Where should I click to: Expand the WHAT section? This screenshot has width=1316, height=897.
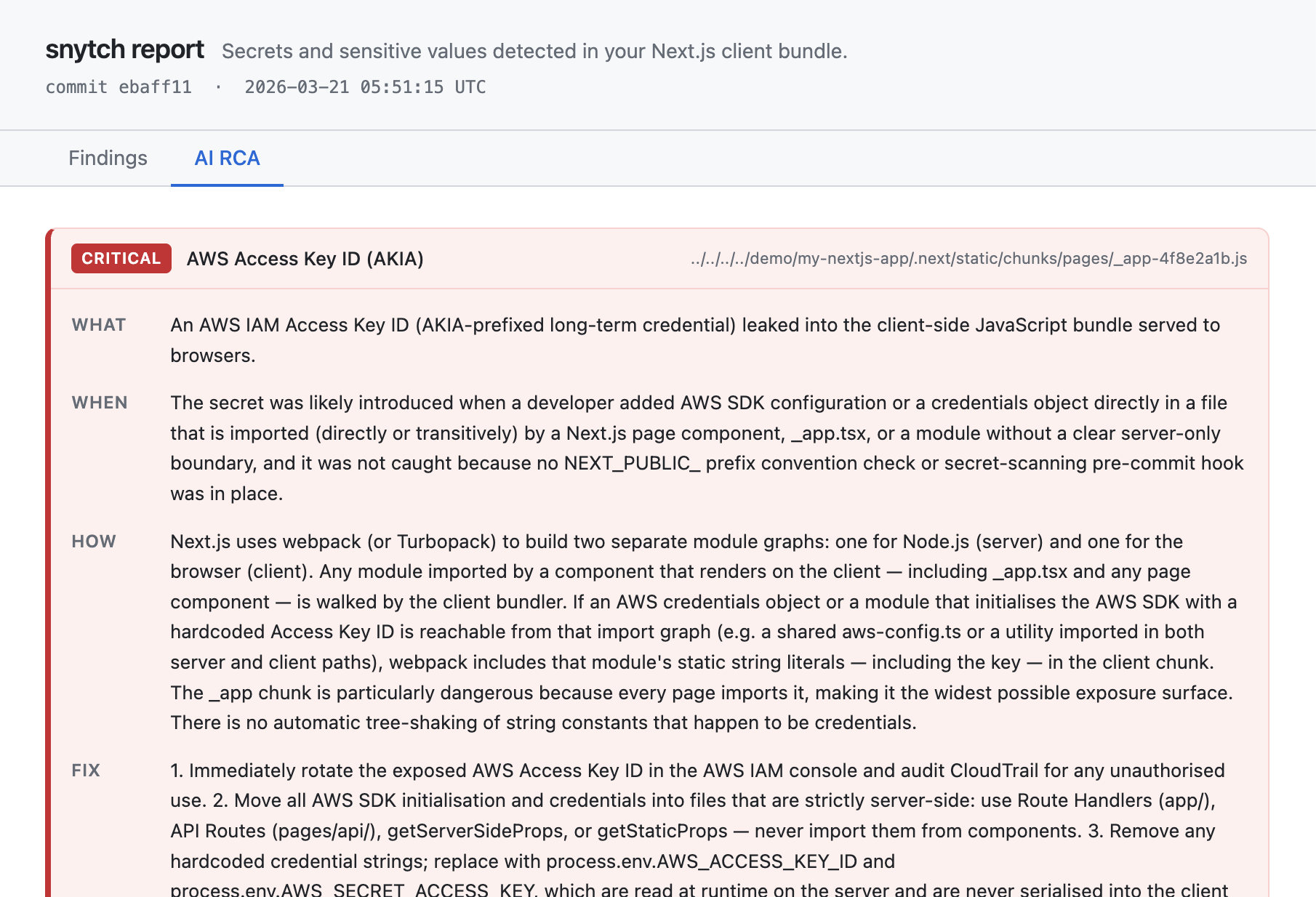coord(98,325)
